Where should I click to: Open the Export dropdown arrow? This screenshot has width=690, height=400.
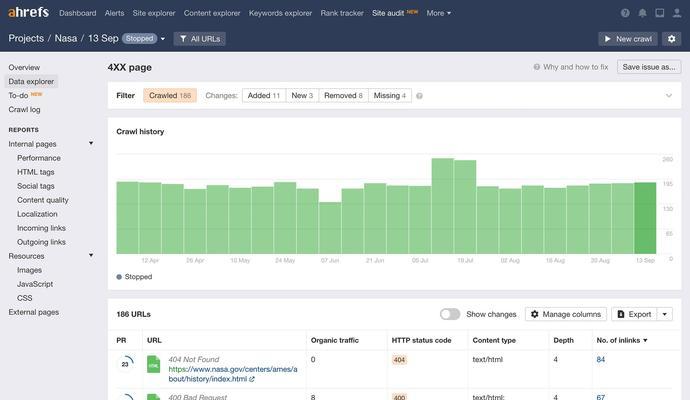[x=664, y=314]
